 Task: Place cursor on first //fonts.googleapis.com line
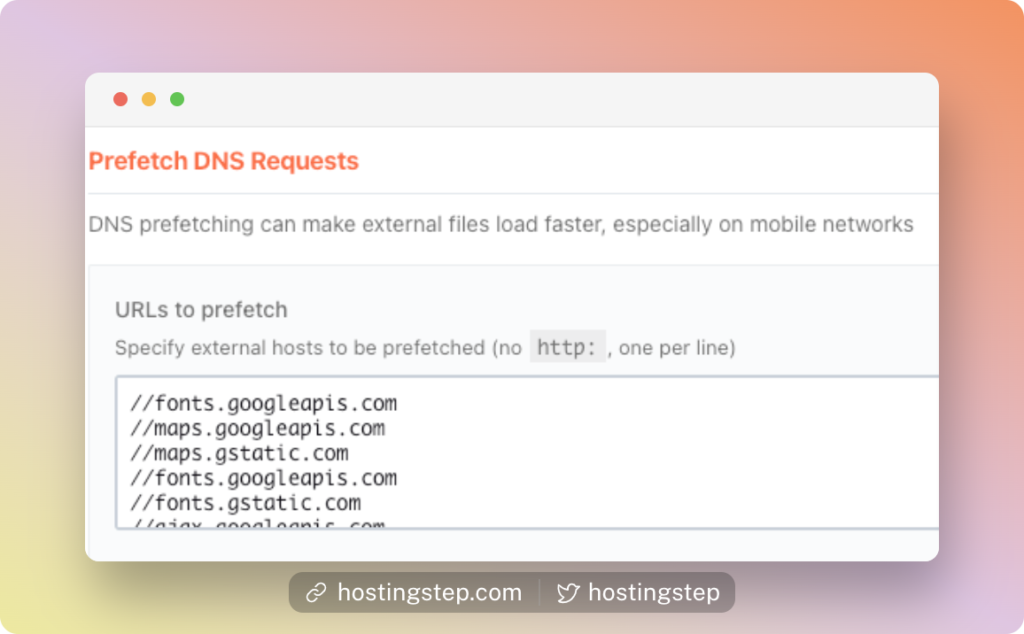pos(263,404)
